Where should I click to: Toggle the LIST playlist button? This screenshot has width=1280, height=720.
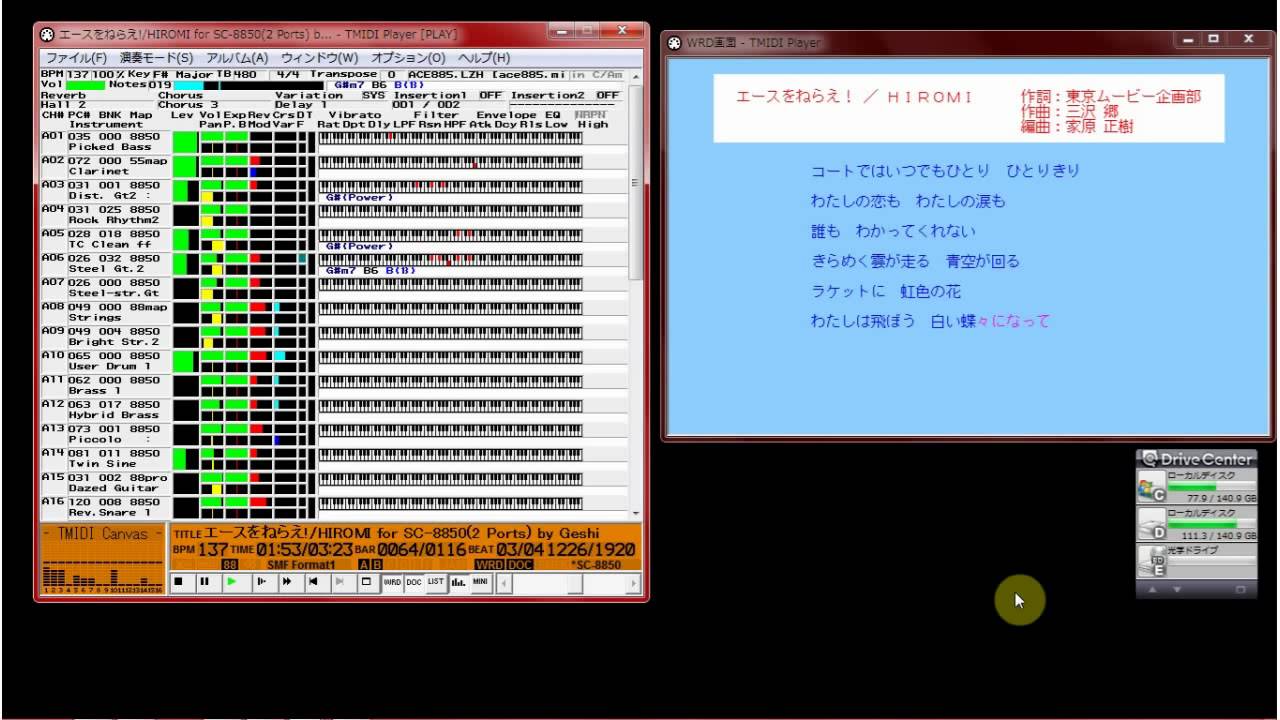tap(435, 581)
